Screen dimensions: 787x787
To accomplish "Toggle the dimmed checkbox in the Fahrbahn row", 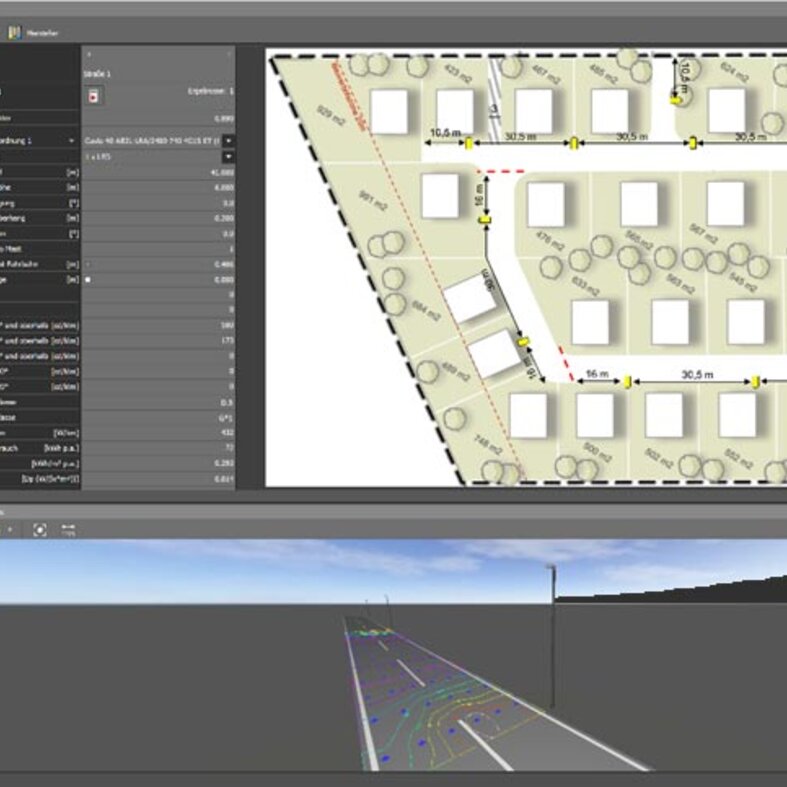I will point(89,264).
